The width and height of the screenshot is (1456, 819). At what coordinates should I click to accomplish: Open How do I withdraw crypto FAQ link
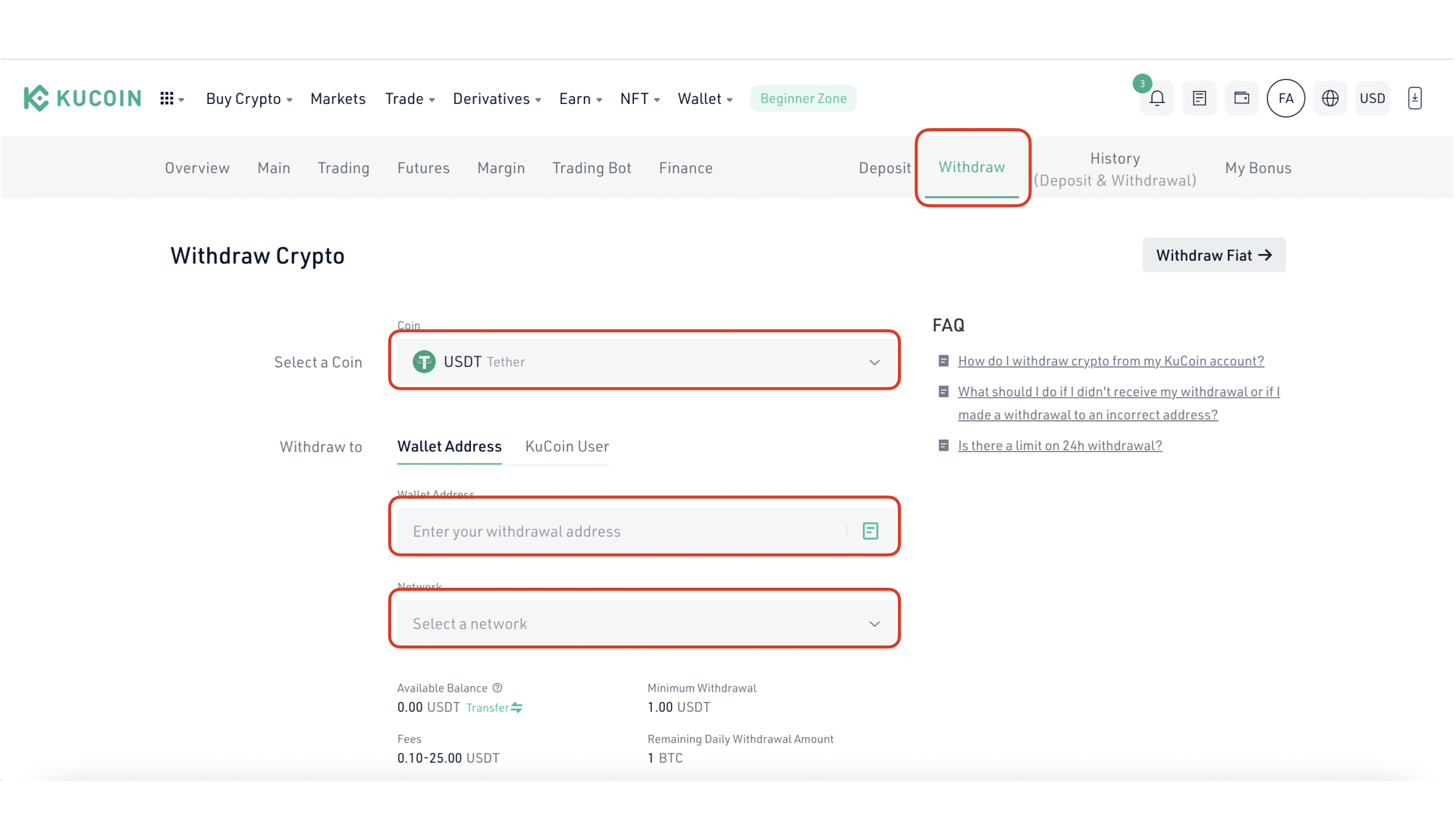(x=1111, y=360)
